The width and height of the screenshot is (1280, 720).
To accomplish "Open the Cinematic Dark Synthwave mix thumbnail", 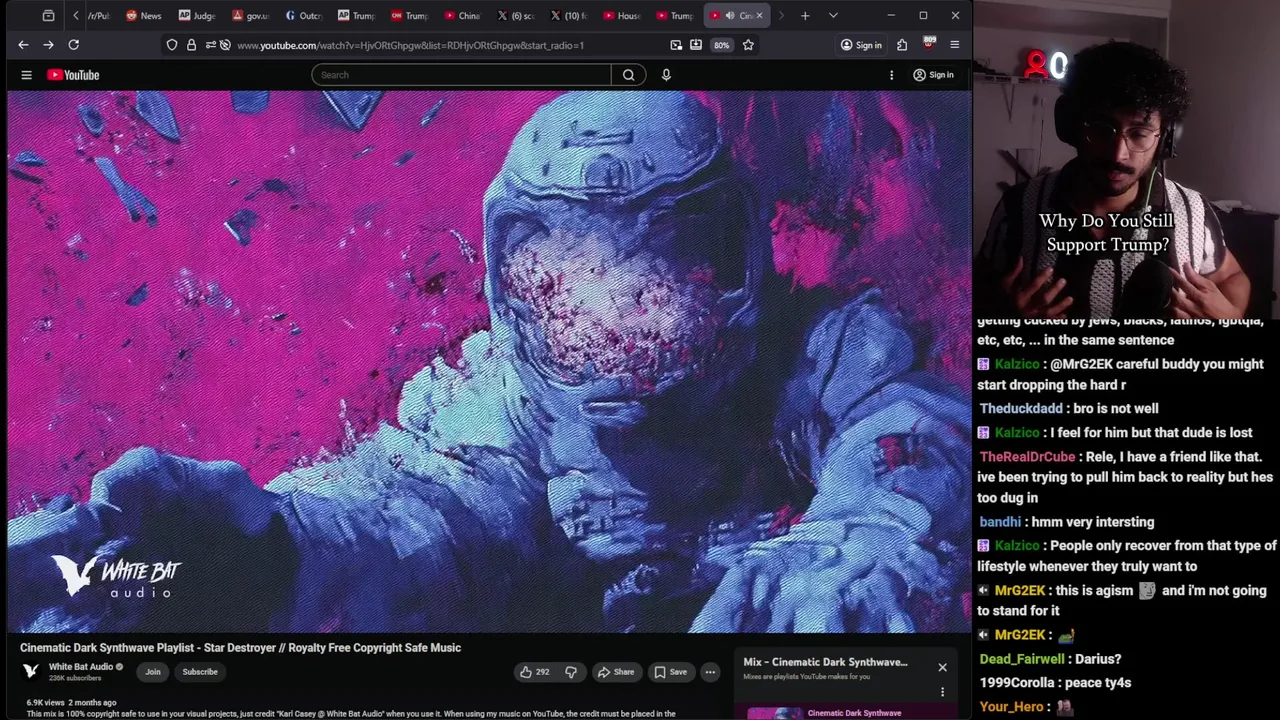I will click(x=775, y=714).
